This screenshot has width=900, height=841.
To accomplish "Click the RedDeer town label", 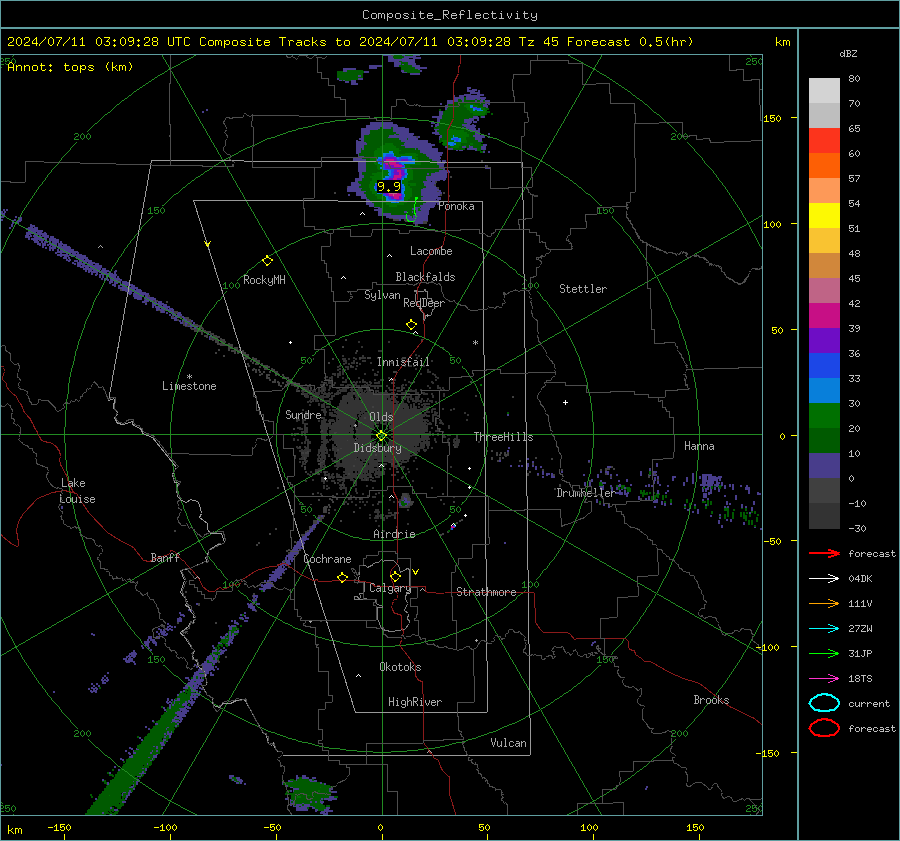I will pos(424,303).
